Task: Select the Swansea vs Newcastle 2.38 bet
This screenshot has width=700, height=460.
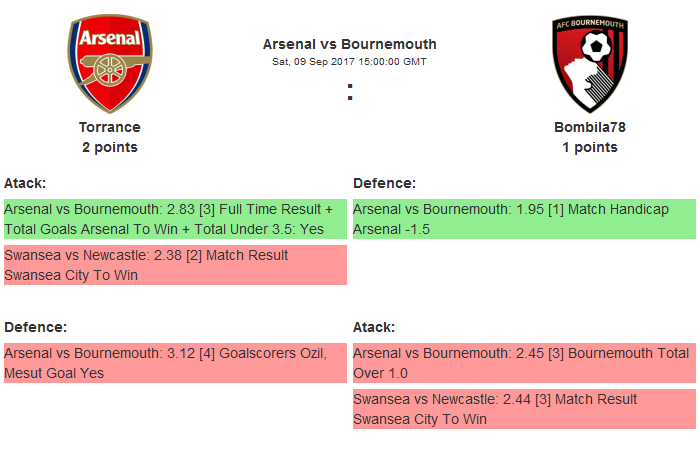Action: click(175, 265)
